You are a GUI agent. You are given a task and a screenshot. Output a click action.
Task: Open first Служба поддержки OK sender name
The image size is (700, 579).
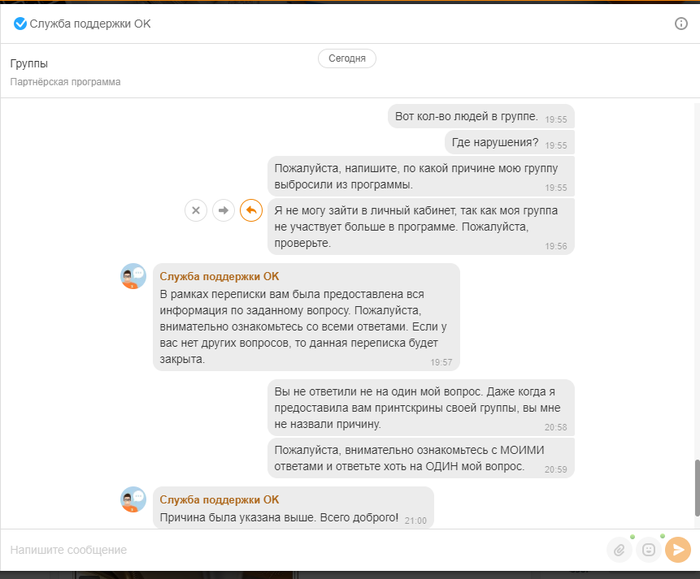(219, 276)
